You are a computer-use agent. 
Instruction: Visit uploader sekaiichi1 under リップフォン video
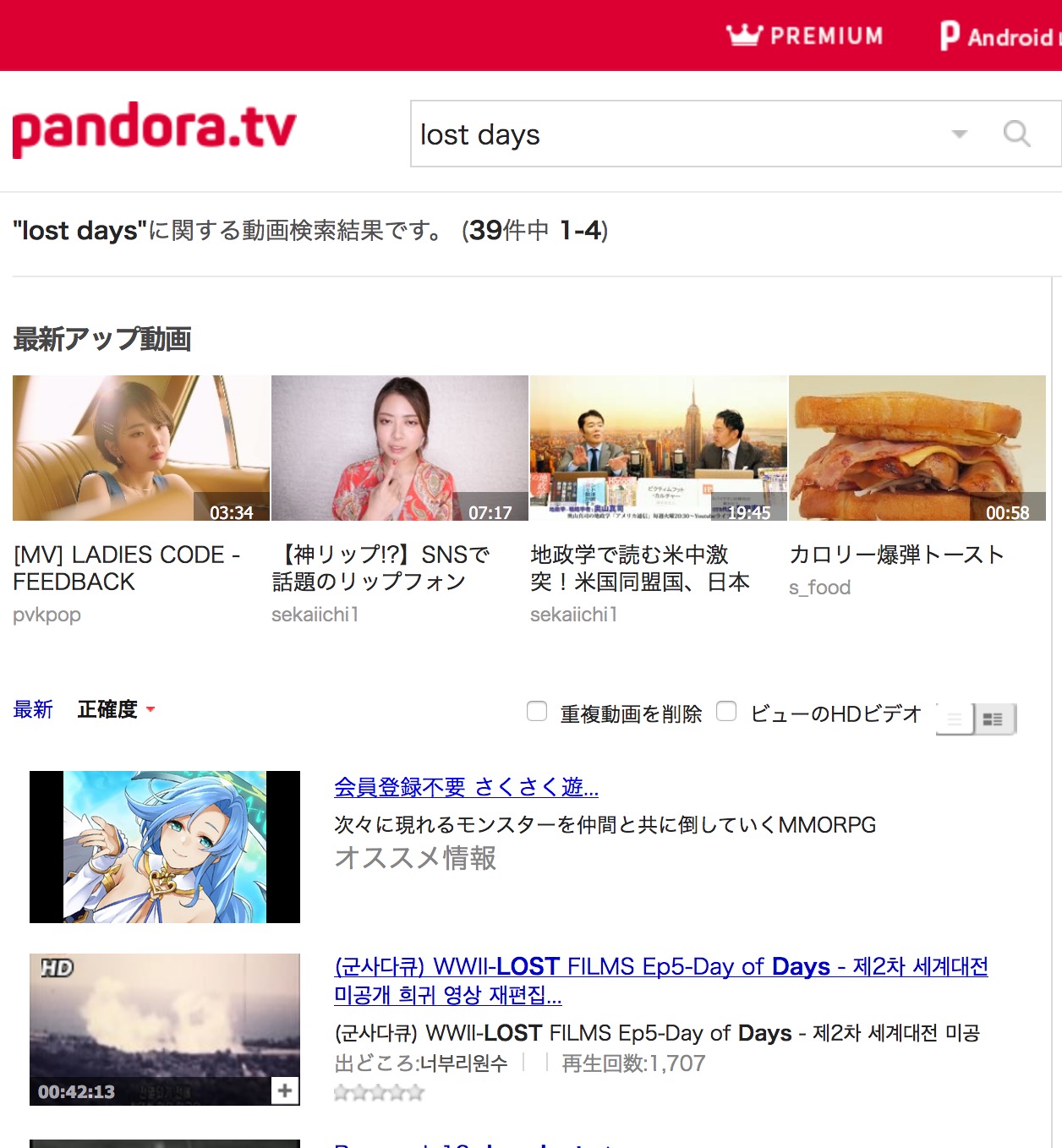tap(315, 615)
